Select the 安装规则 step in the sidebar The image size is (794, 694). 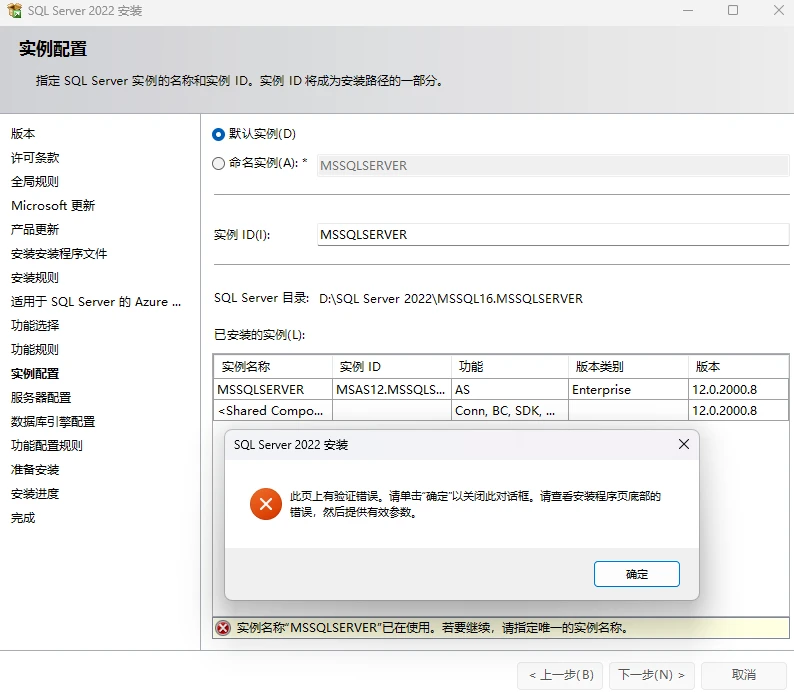(x=35, y=278)
